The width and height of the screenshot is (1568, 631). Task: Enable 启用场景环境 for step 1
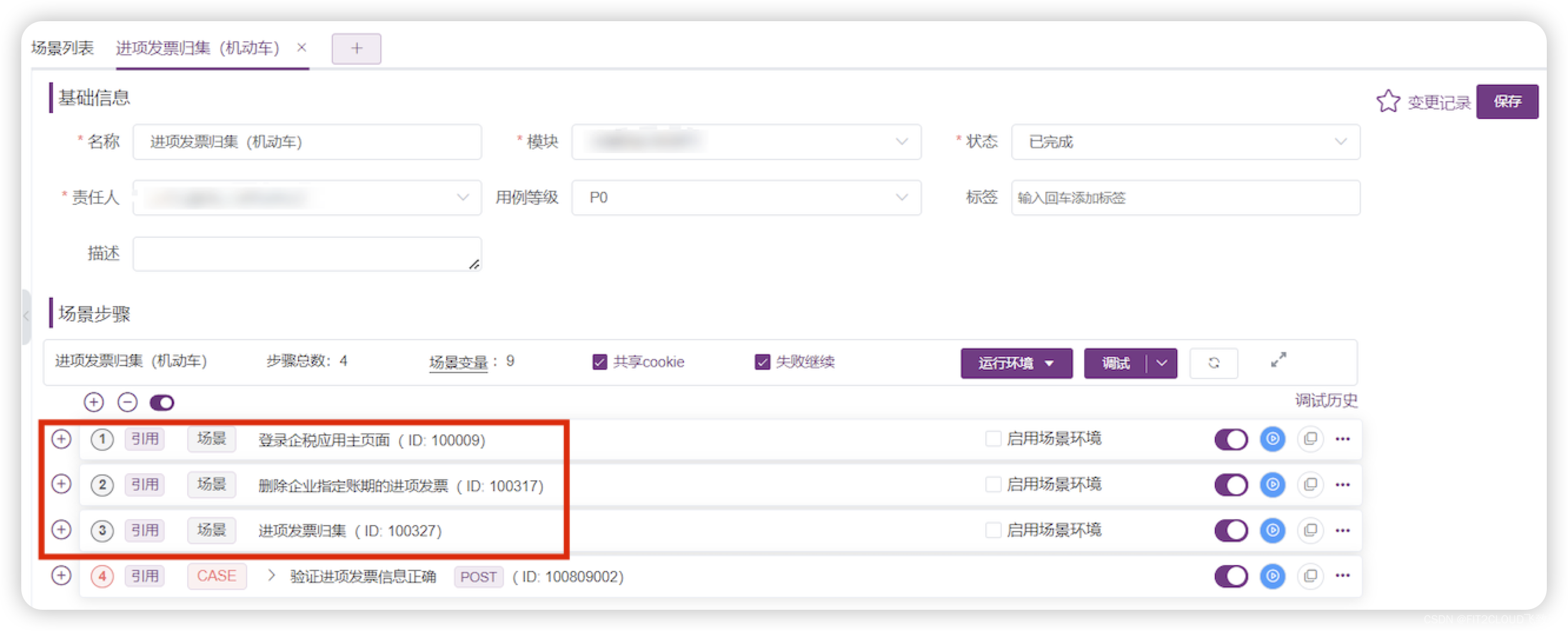pyautogui.click(x=992, y=439)
